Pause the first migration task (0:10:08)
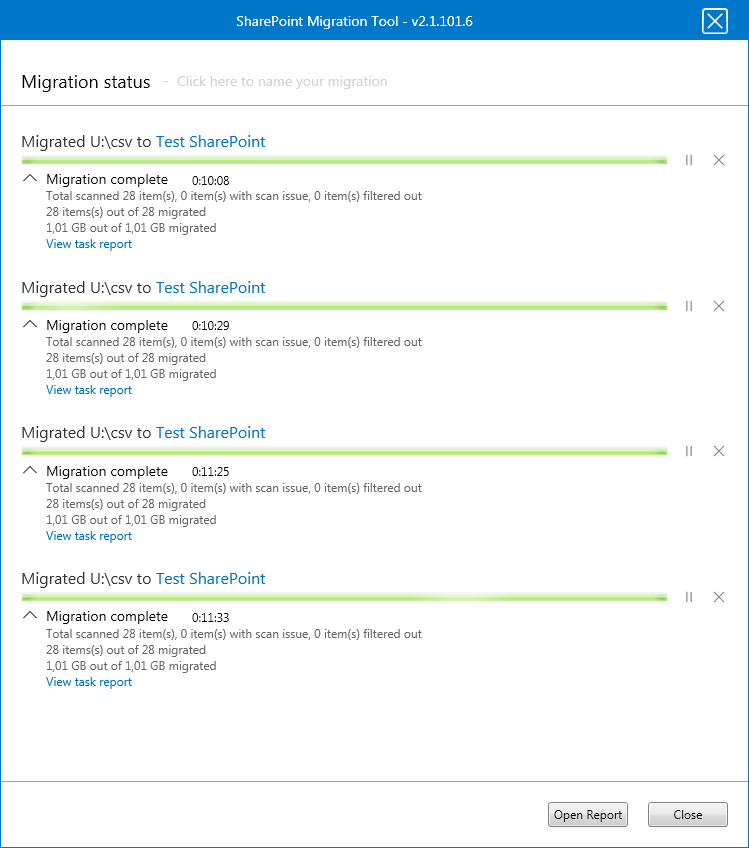The width and height of the screenshot is (749, 848). (x=689, y=160)
